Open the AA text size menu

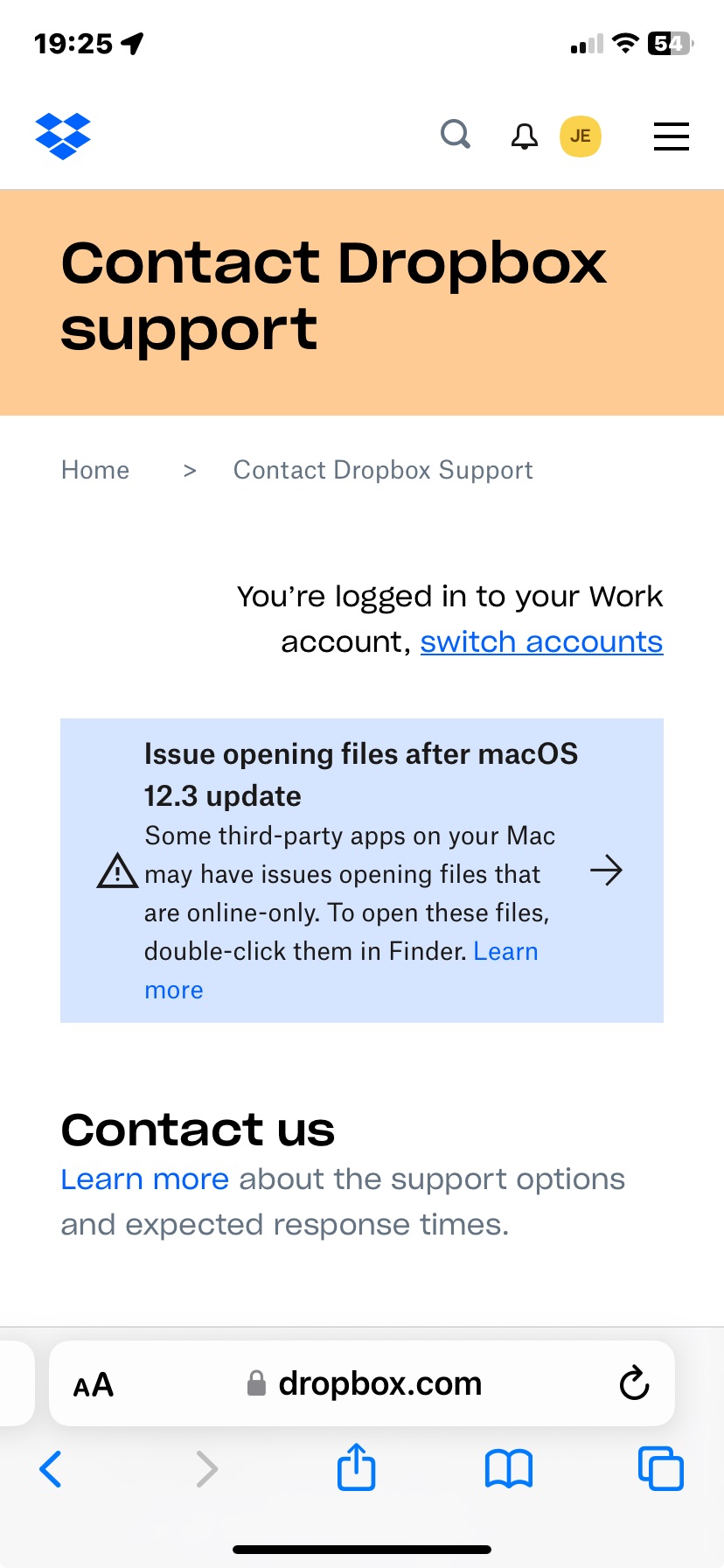pyautogui.click(x=93, y=1383)
